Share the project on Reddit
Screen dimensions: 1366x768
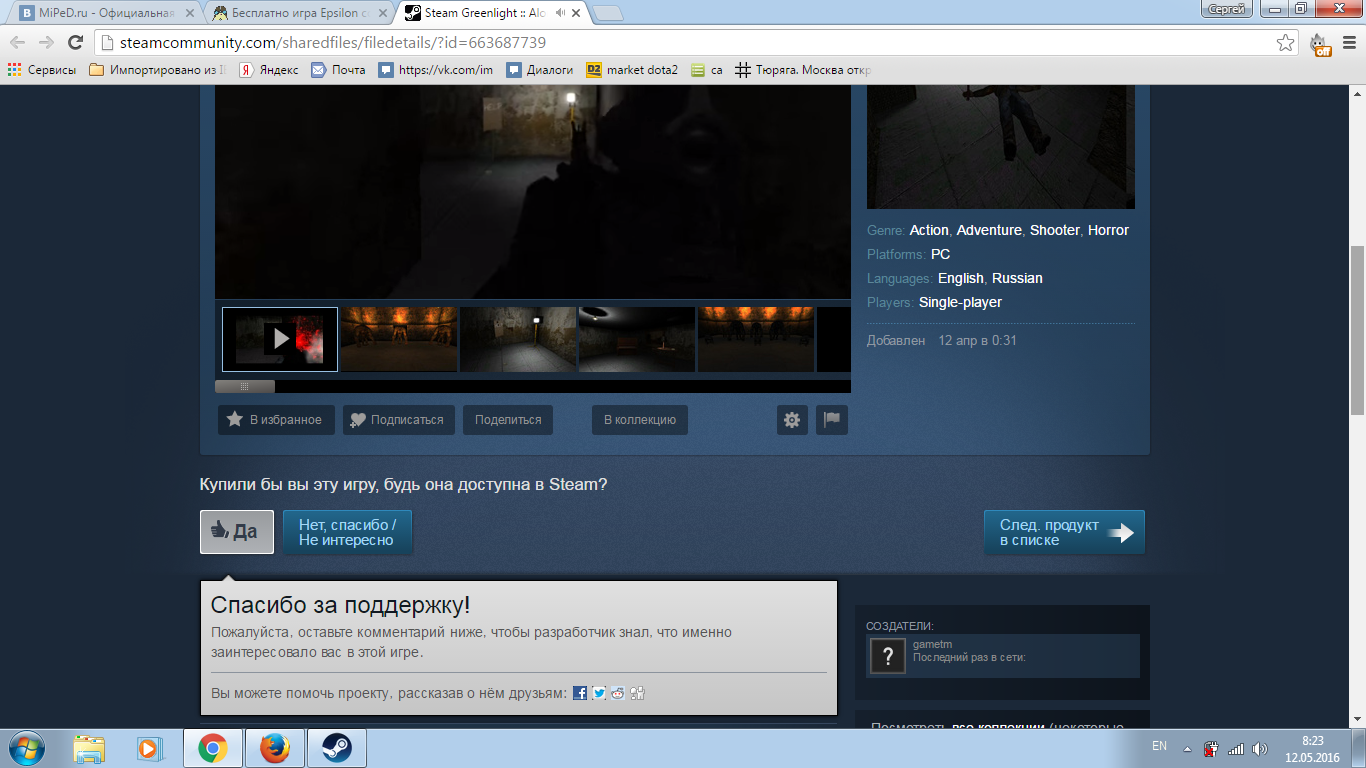(x=618, y=693)
